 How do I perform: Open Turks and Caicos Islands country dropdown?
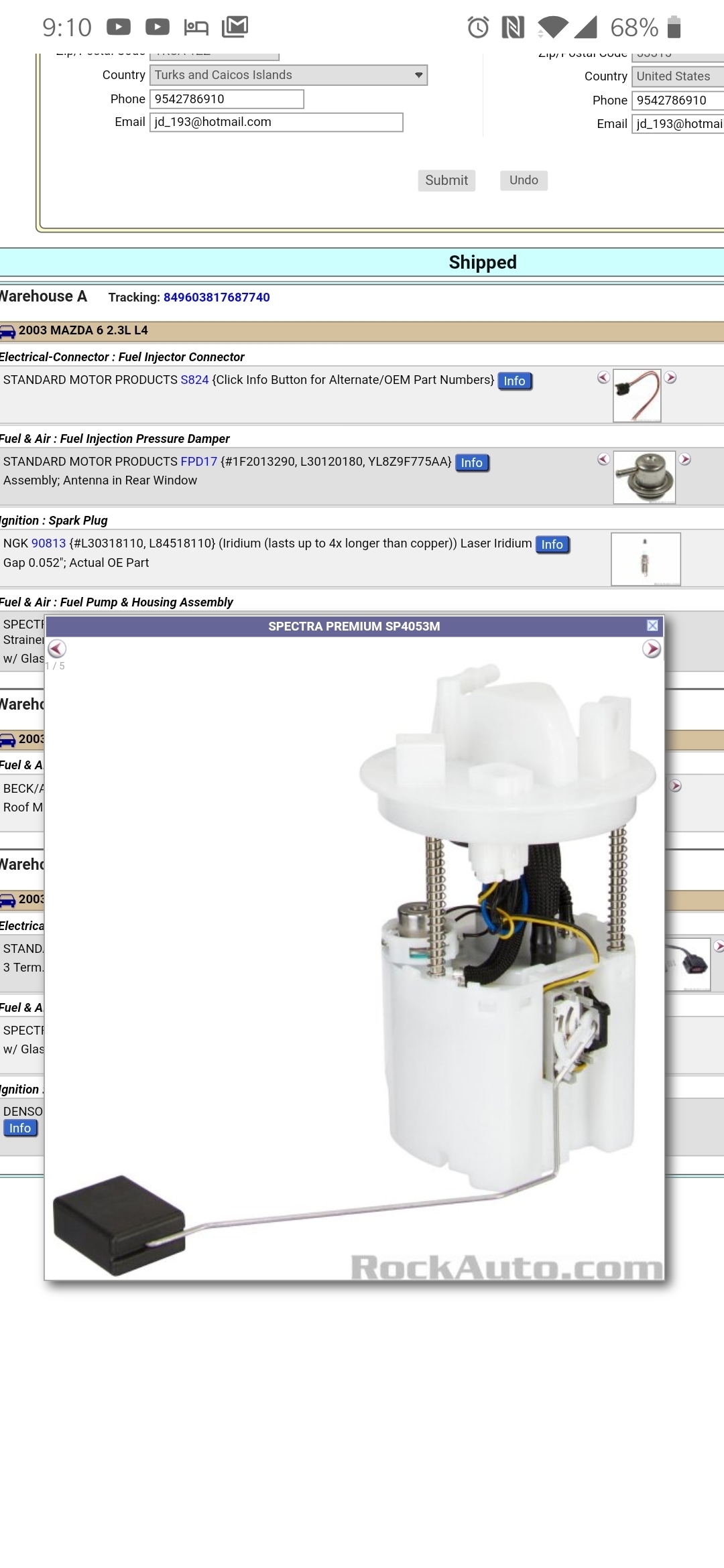(288, 75)
